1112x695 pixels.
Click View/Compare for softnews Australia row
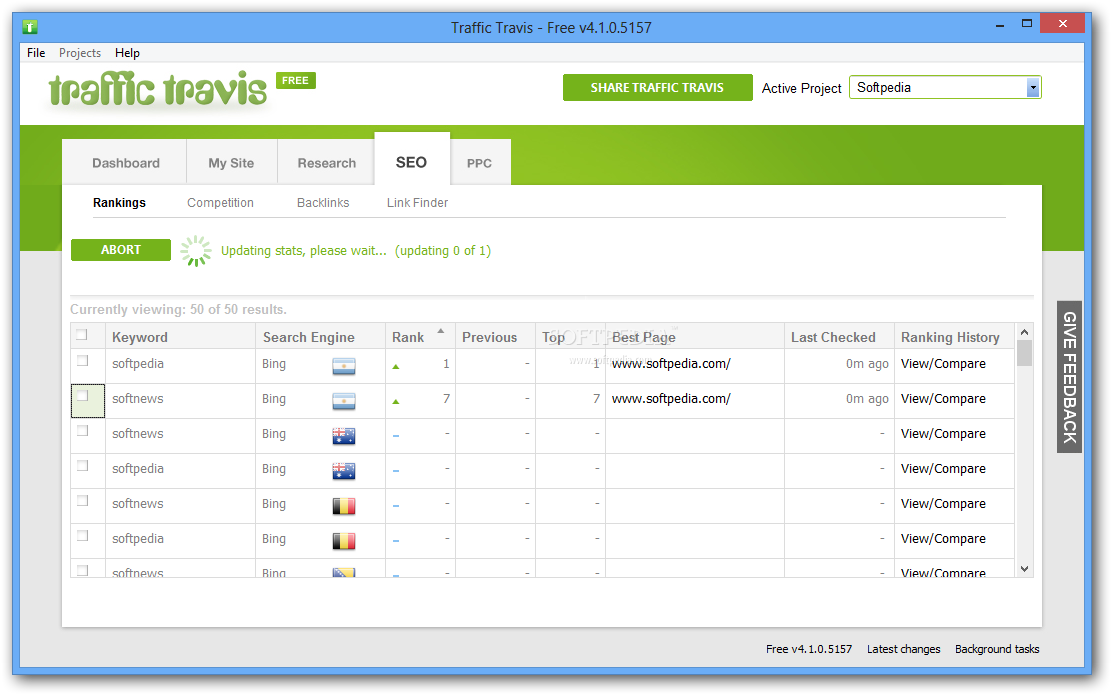tap(943, 434)
